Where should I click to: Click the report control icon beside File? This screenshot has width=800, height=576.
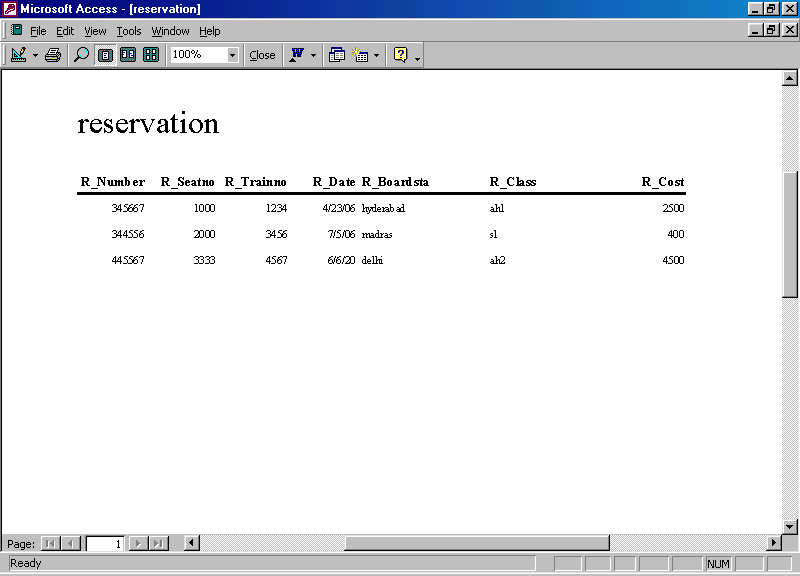tap(16, 30)
